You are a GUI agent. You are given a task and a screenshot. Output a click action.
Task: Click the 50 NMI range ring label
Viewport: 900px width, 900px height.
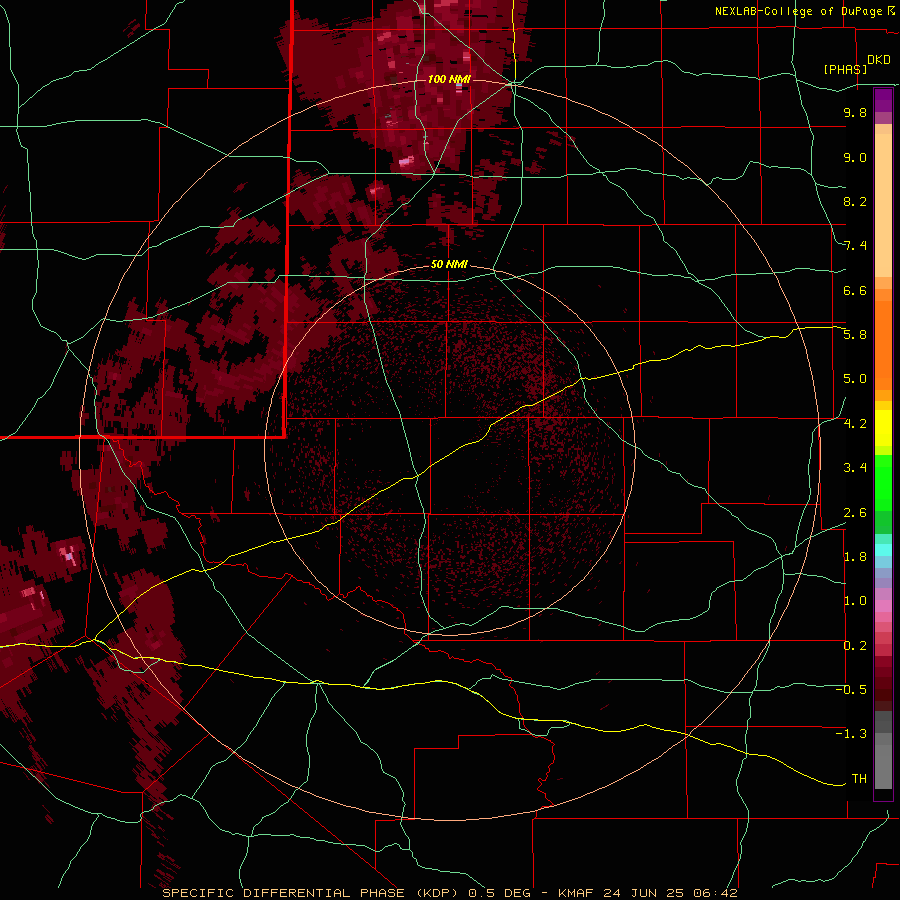[x=449, y=264]
